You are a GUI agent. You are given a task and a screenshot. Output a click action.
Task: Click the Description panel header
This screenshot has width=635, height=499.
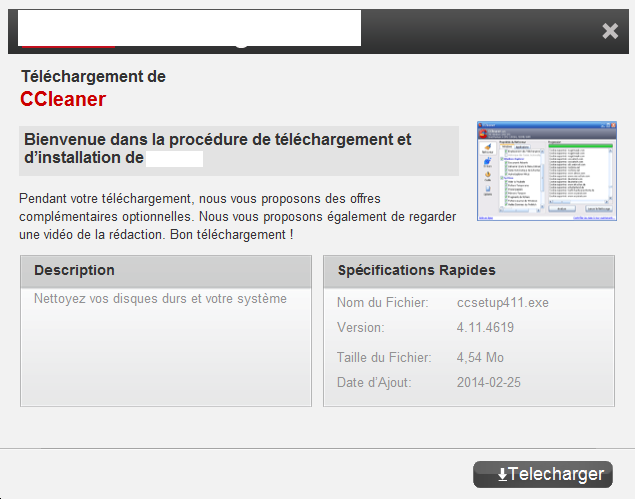[166, 272]
